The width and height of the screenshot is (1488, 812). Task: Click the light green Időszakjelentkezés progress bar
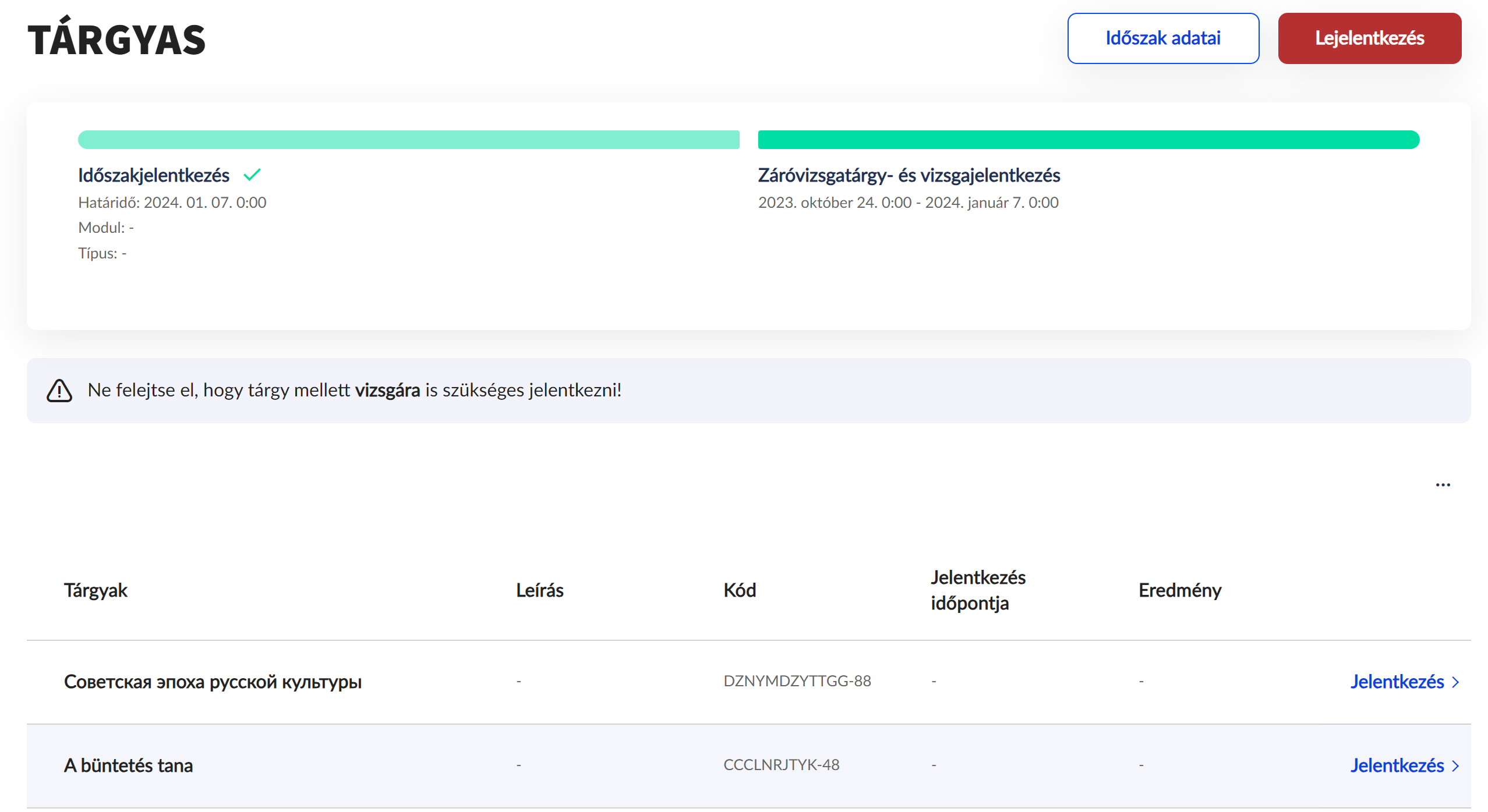408,140
